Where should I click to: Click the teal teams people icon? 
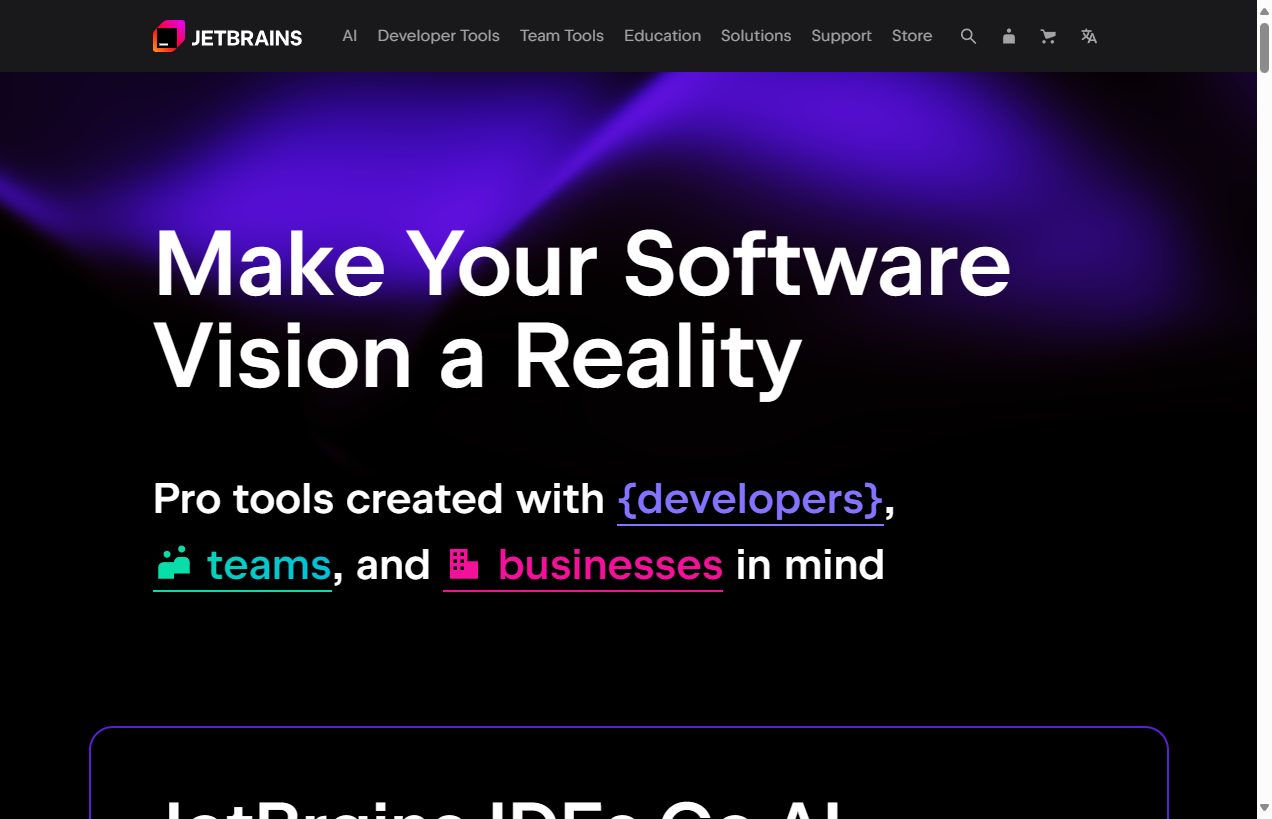point(174,563)
